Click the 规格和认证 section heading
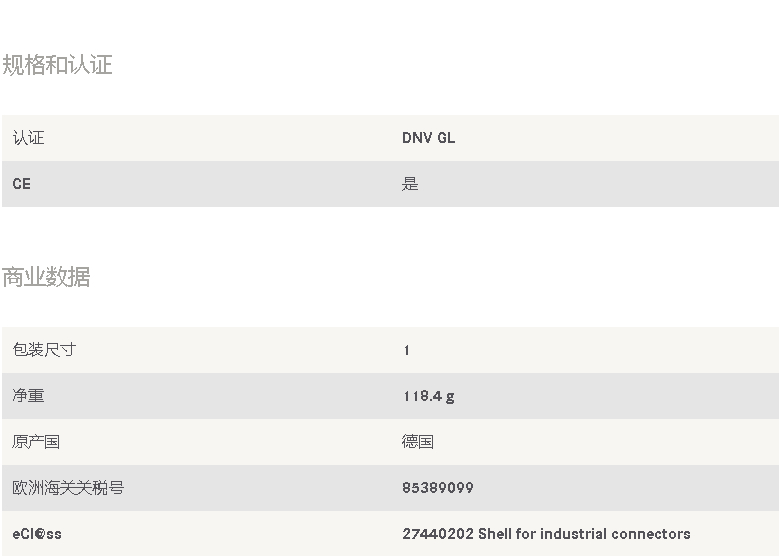 [57, 65]
